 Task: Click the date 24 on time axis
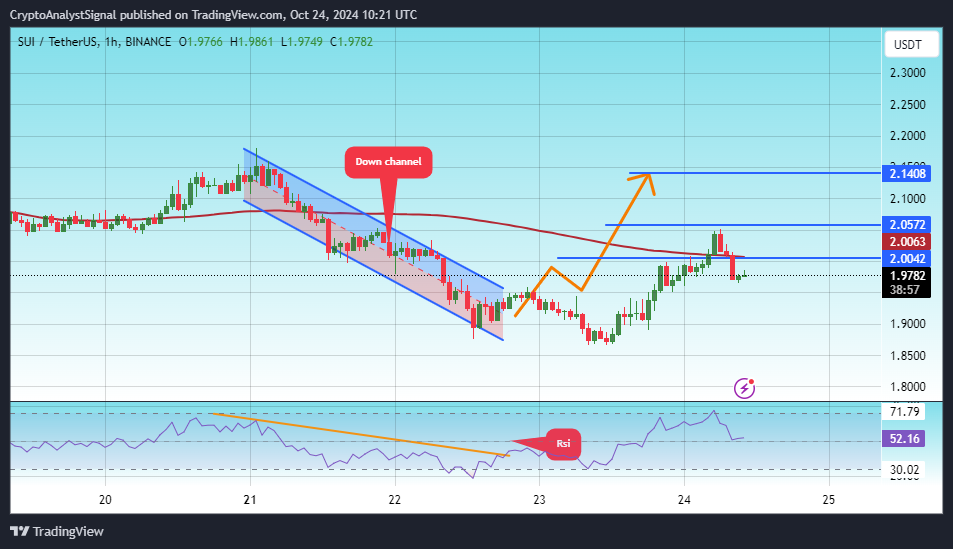684,500
